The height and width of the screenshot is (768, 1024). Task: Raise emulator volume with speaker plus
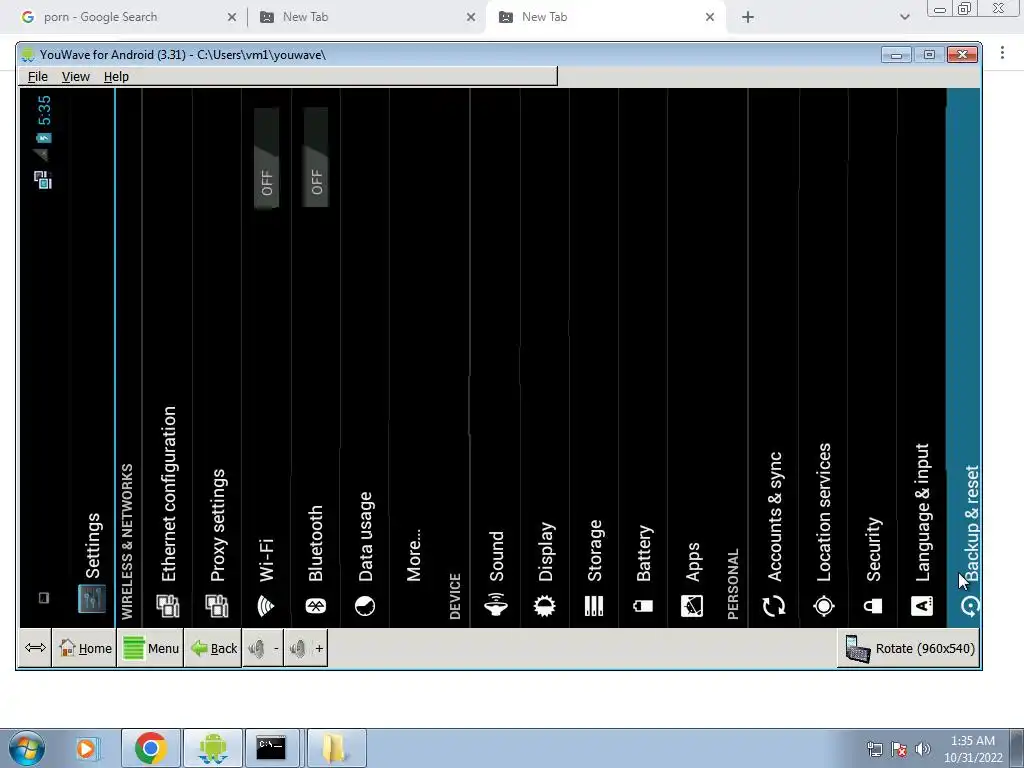click(x=306, y=648)
